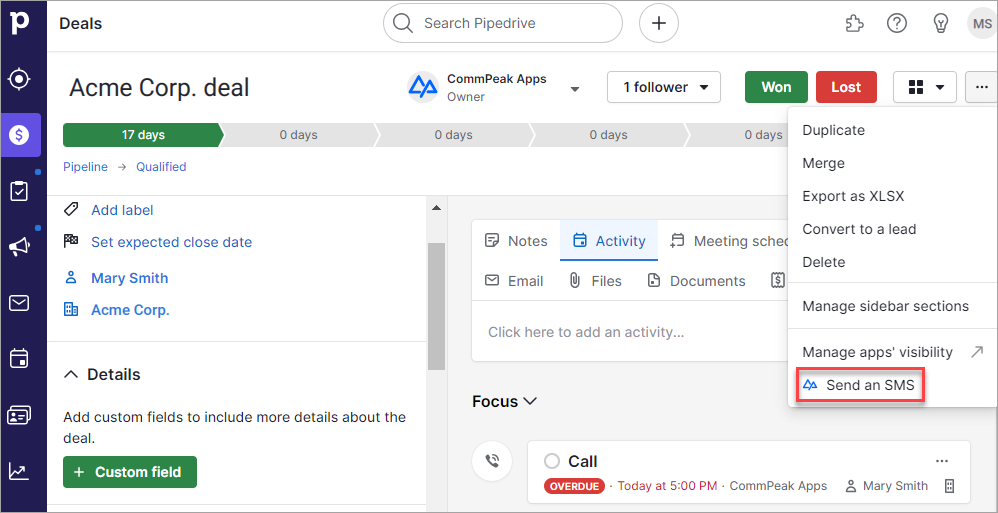
Task: Click the Add label link
Action: [x=122, y=210]
